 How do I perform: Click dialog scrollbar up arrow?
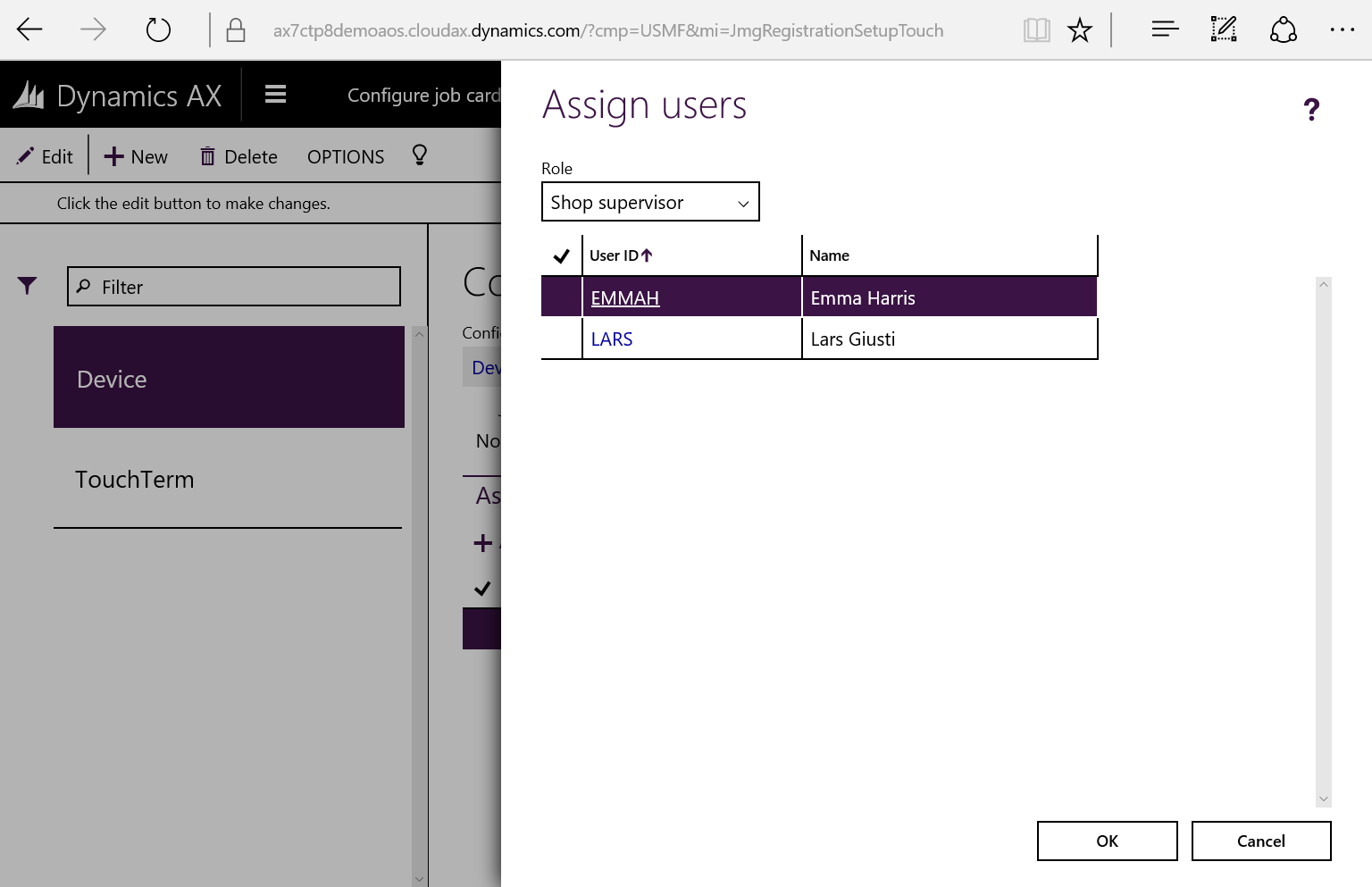point(1324,284)
